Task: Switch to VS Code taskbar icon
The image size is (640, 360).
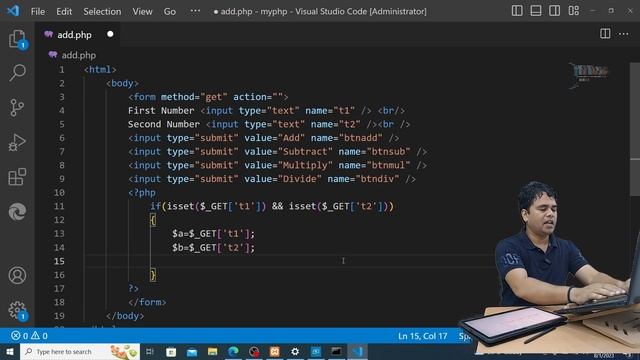Action: [358, 351]
